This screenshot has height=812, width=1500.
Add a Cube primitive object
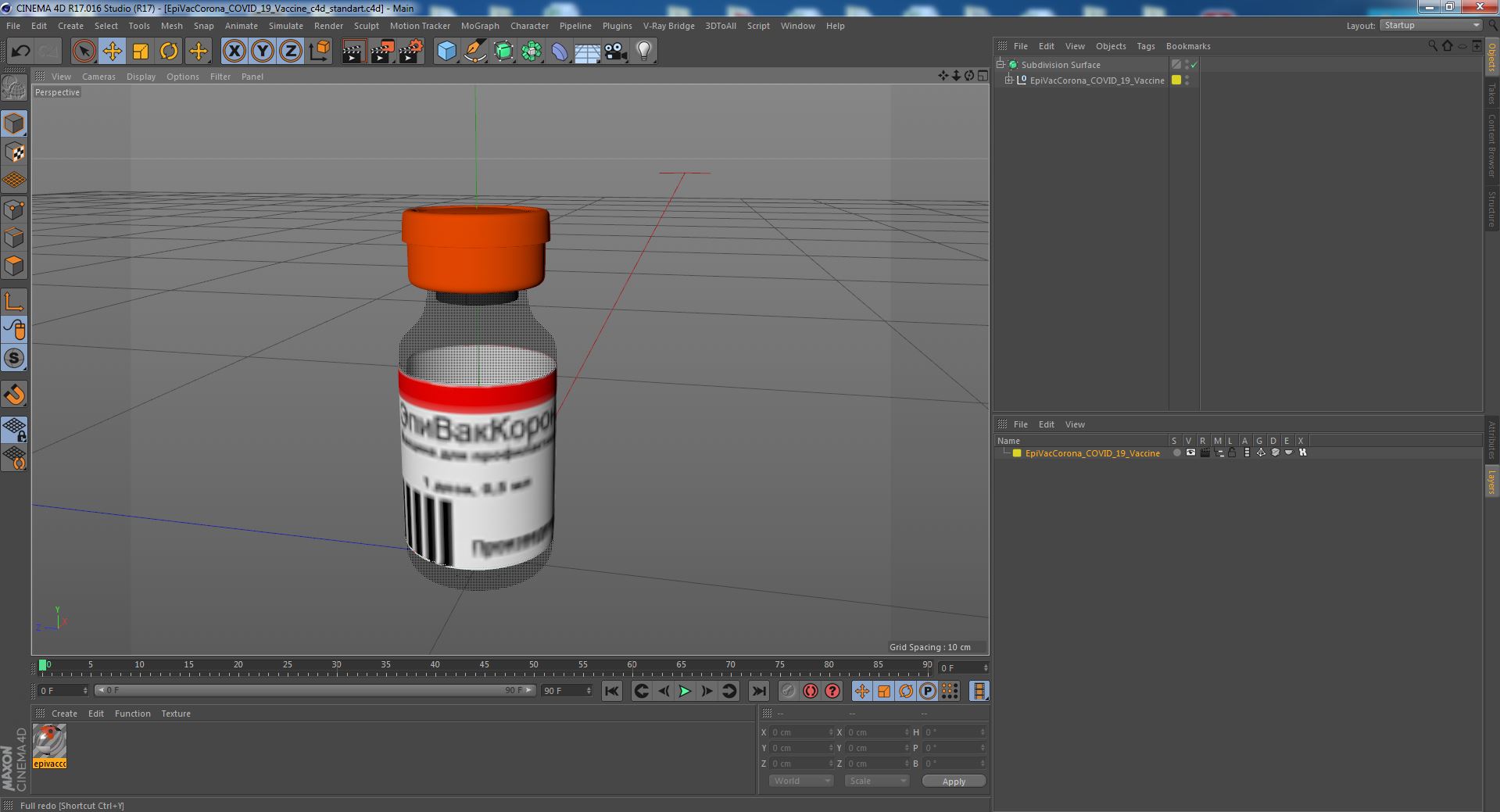(446, 52)
